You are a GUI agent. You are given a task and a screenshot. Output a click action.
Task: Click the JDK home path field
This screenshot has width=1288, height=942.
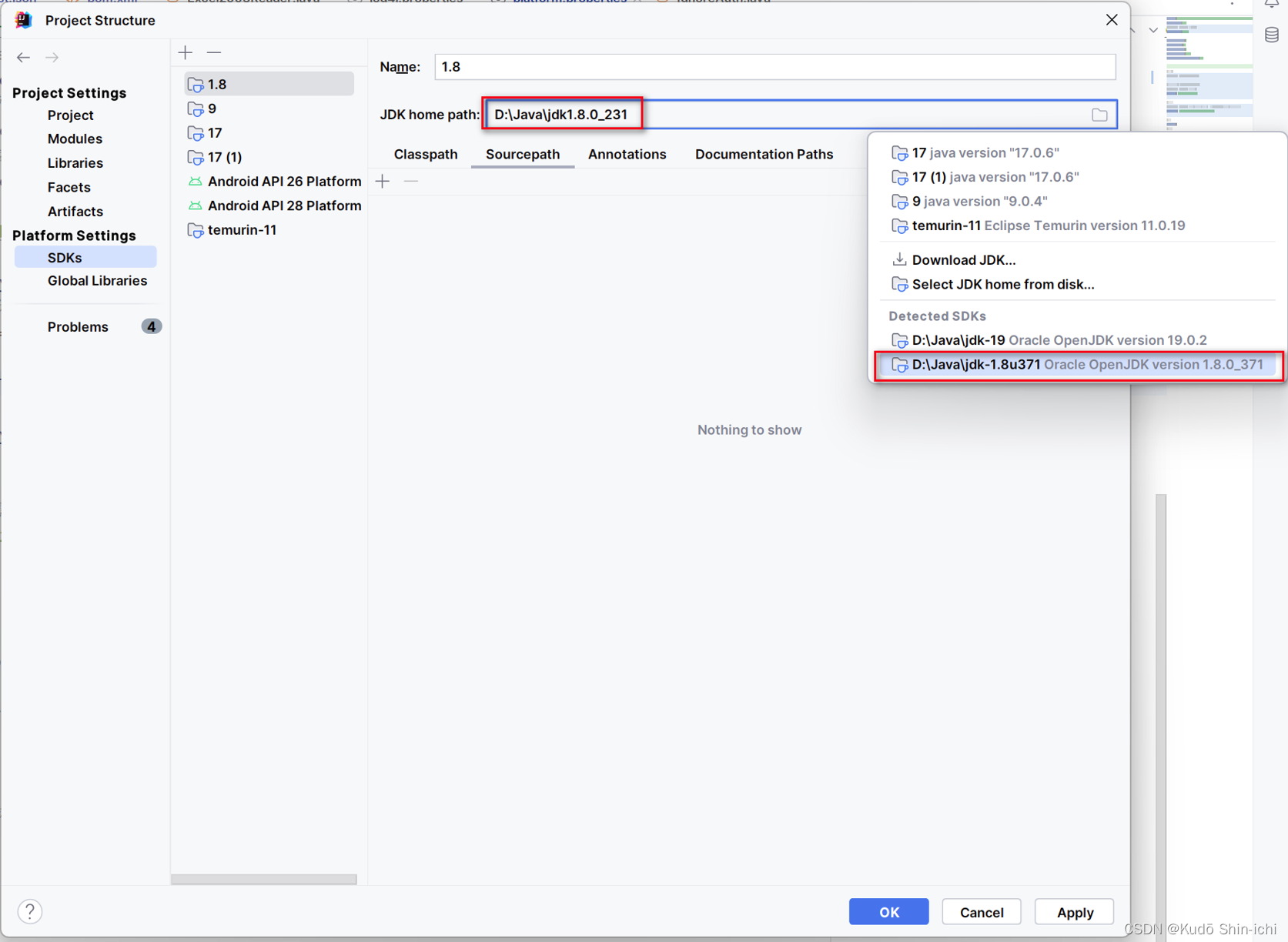pos(801,115)
